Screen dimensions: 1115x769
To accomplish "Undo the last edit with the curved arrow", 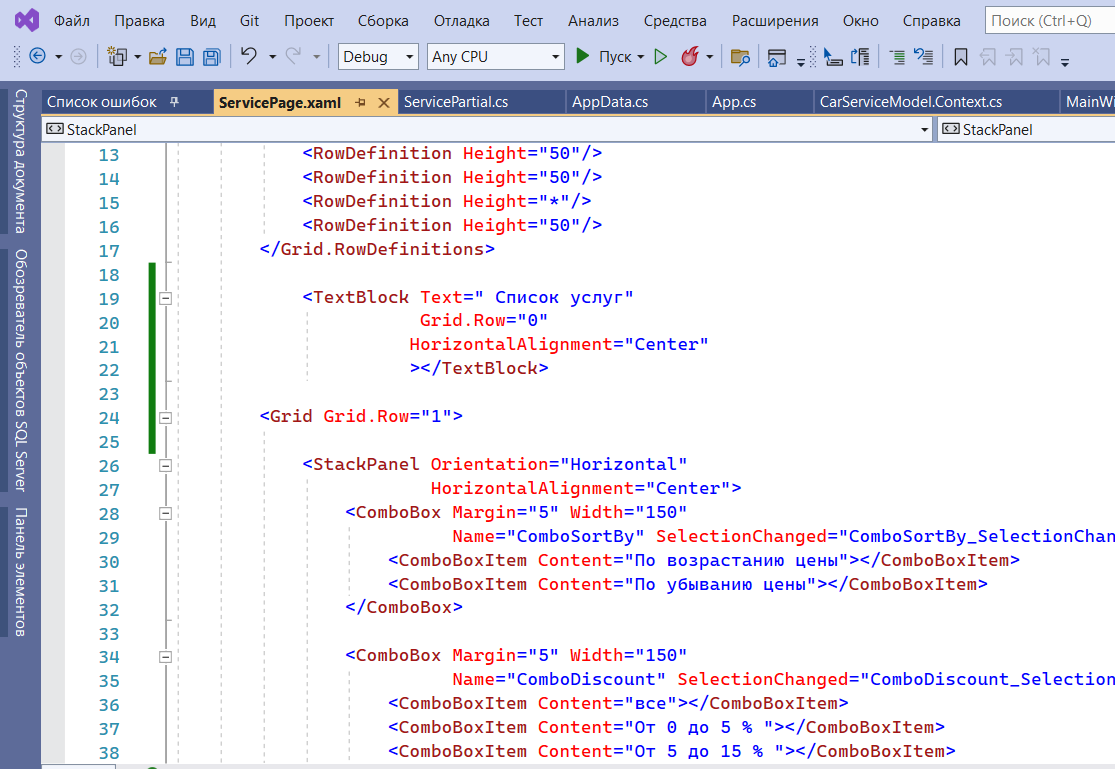I will (248, 55).
